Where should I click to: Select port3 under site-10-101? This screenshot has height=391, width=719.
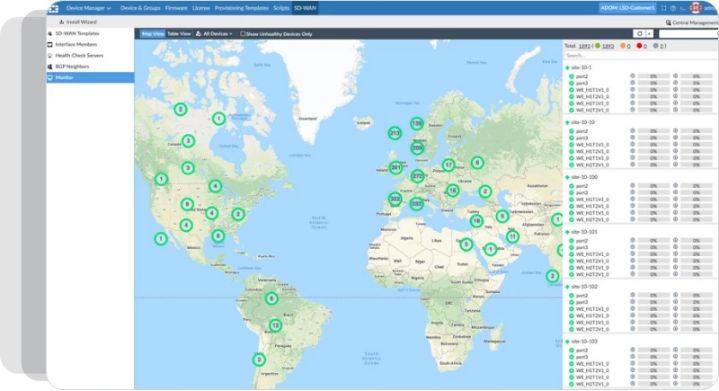582,248
